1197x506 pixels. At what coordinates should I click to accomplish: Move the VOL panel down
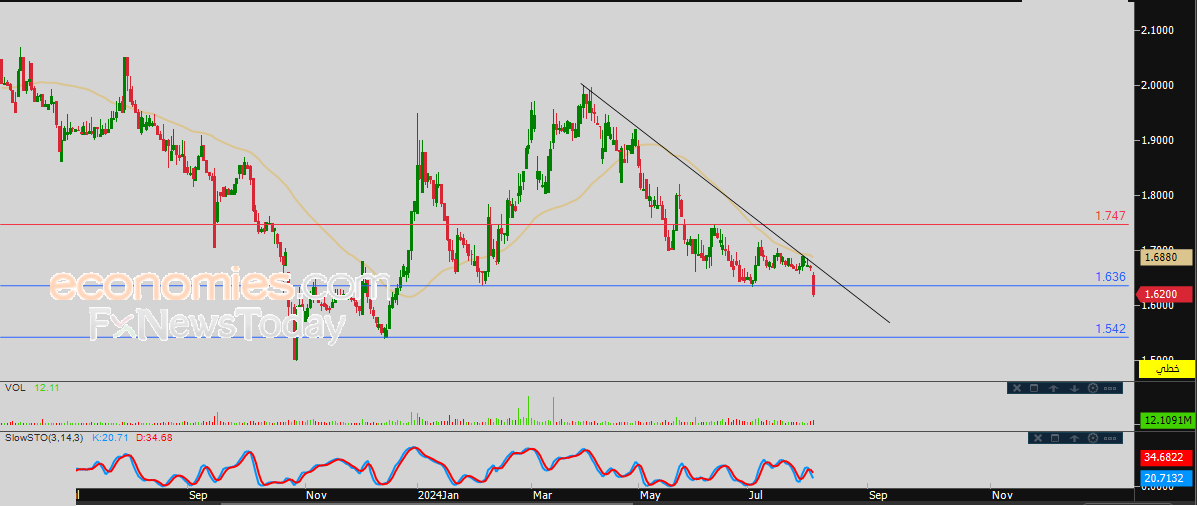click(x=1074, y=388)
